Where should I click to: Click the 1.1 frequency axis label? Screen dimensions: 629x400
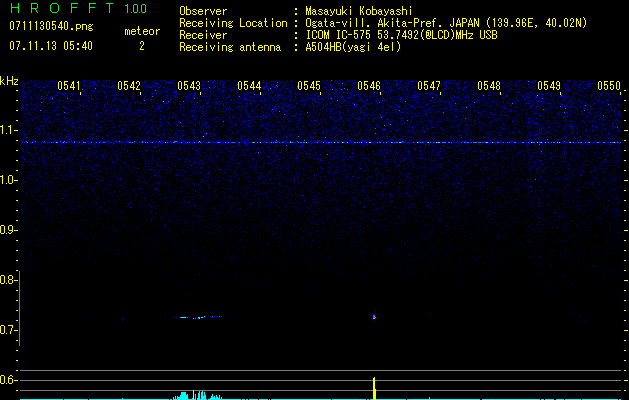(8, 130)
